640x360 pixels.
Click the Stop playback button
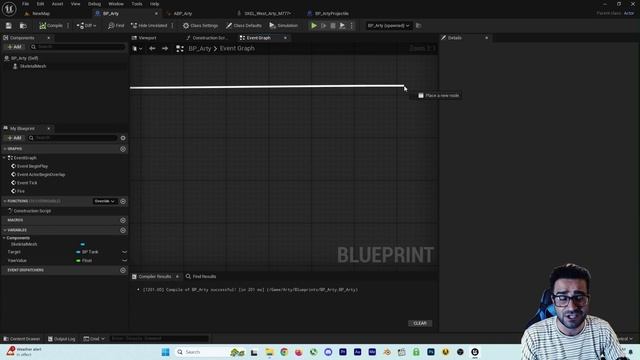coord(333,26)
